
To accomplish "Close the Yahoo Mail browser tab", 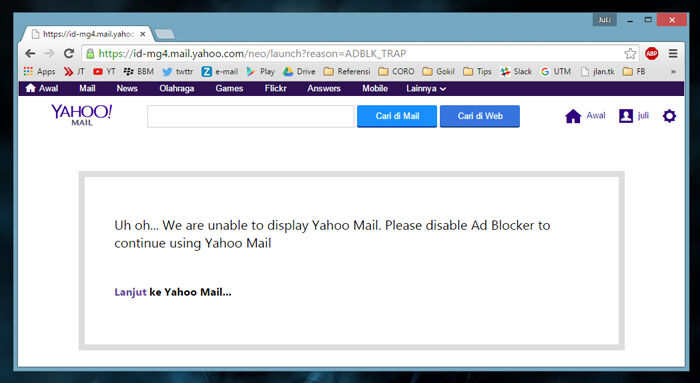I will (142, 34).
